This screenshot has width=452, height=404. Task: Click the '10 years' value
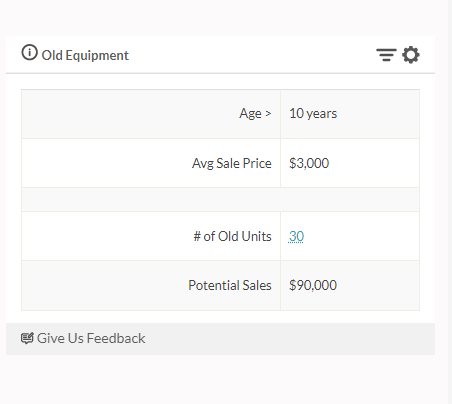[313, 114]
